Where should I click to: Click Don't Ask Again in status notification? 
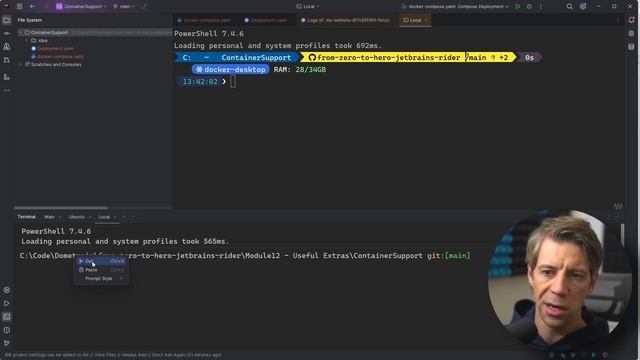pos(168,355)
